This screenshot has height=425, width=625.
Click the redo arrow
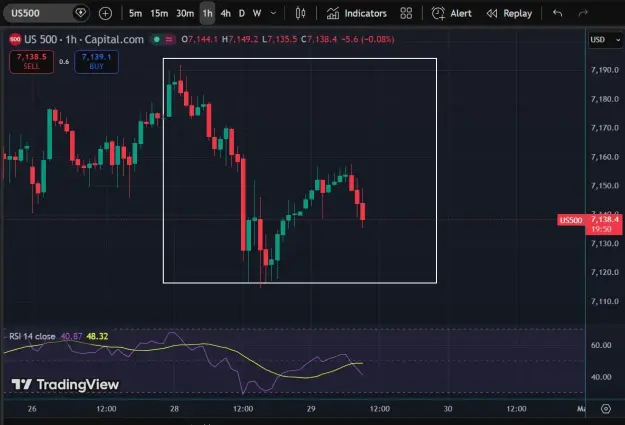point(583,14)
